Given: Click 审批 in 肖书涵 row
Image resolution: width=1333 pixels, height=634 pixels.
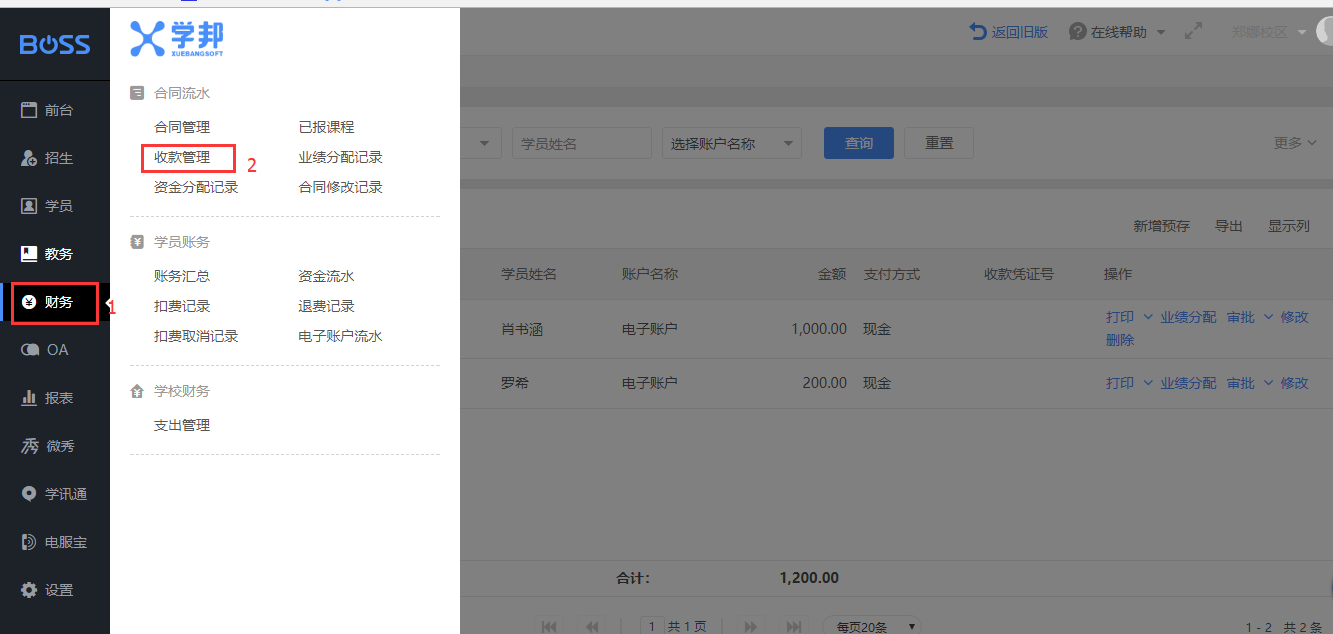Looking at the screenshot, I should [x=1241, y=317].
